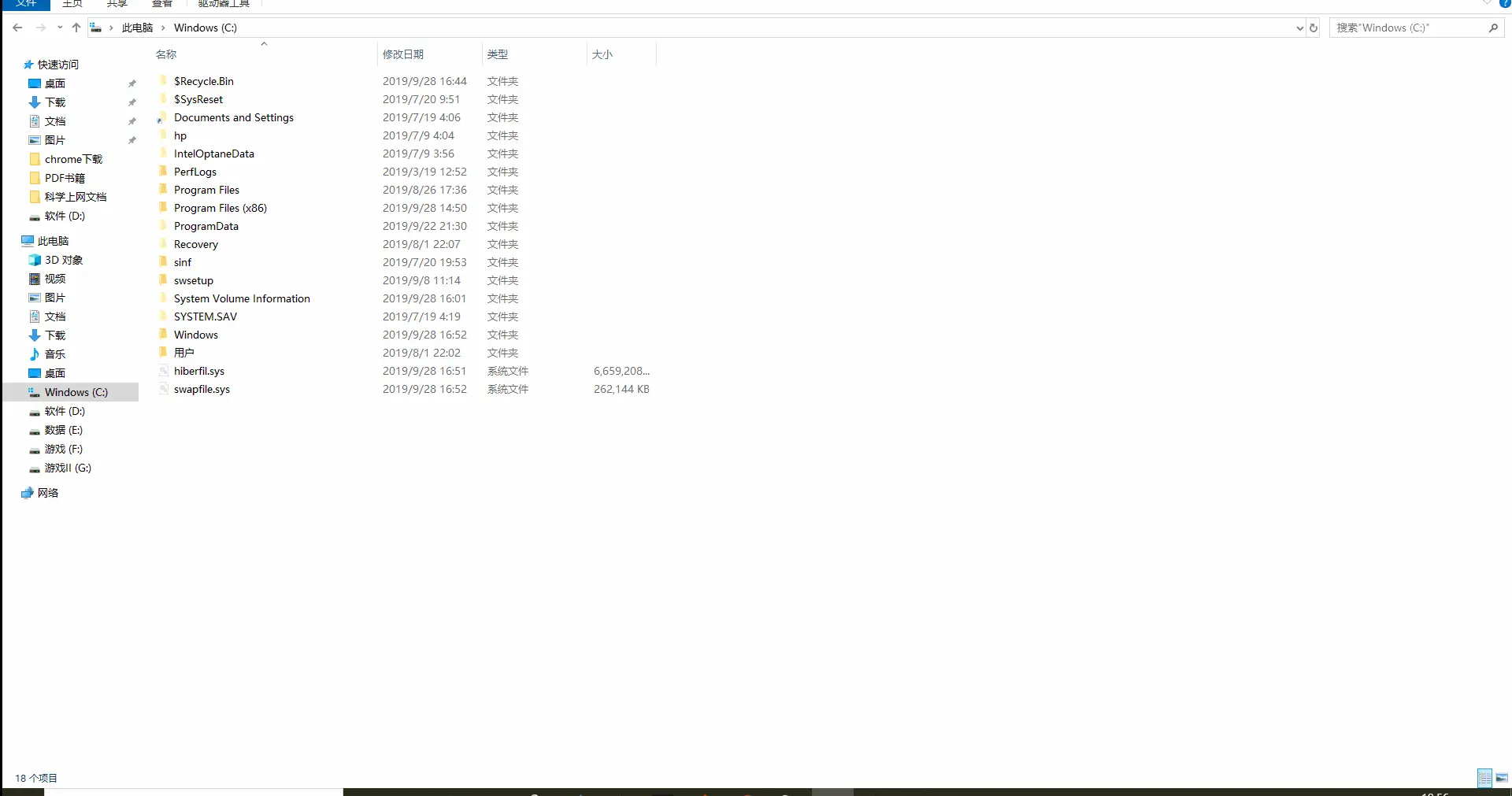Open the Windows (C:) drive folder

tap(75, 391)
